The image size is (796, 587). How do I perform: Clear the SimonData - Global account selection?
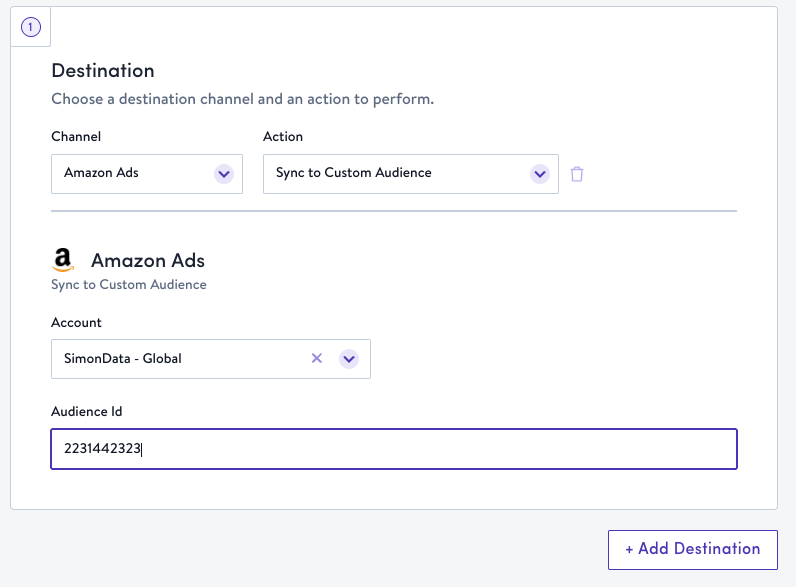(317, 358)
